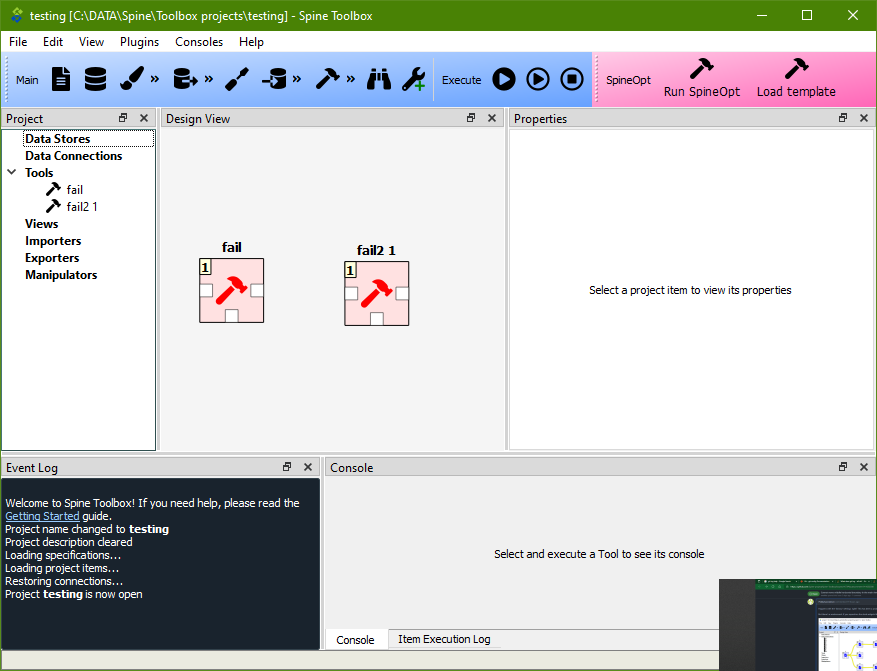Execute the project with the play button
This screenshot has height=671, width=877.
[x=503, y=79]
